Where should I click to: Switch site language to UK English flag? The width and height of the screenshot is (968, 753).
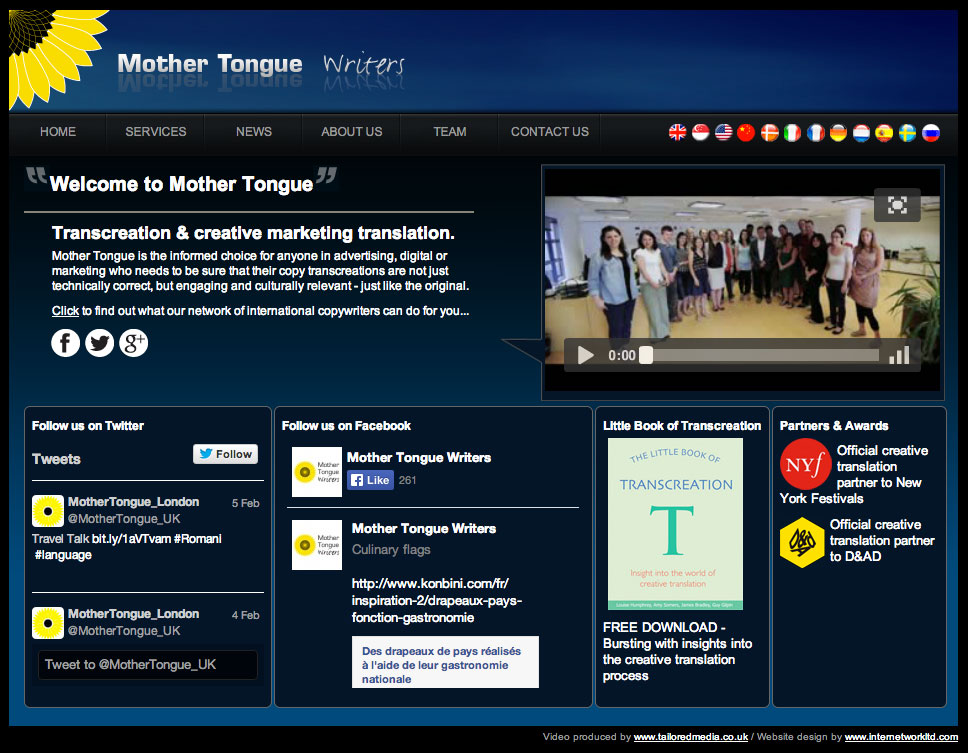tap(677, 132)
